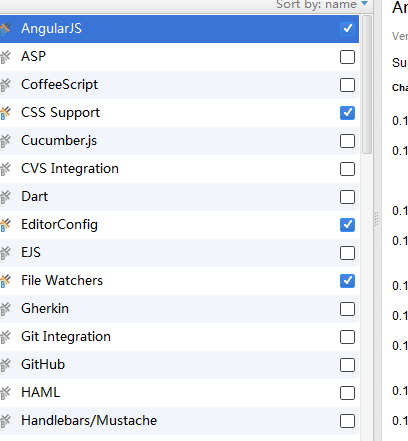Tick the CVS Integration checkbox

pos(347,169)
